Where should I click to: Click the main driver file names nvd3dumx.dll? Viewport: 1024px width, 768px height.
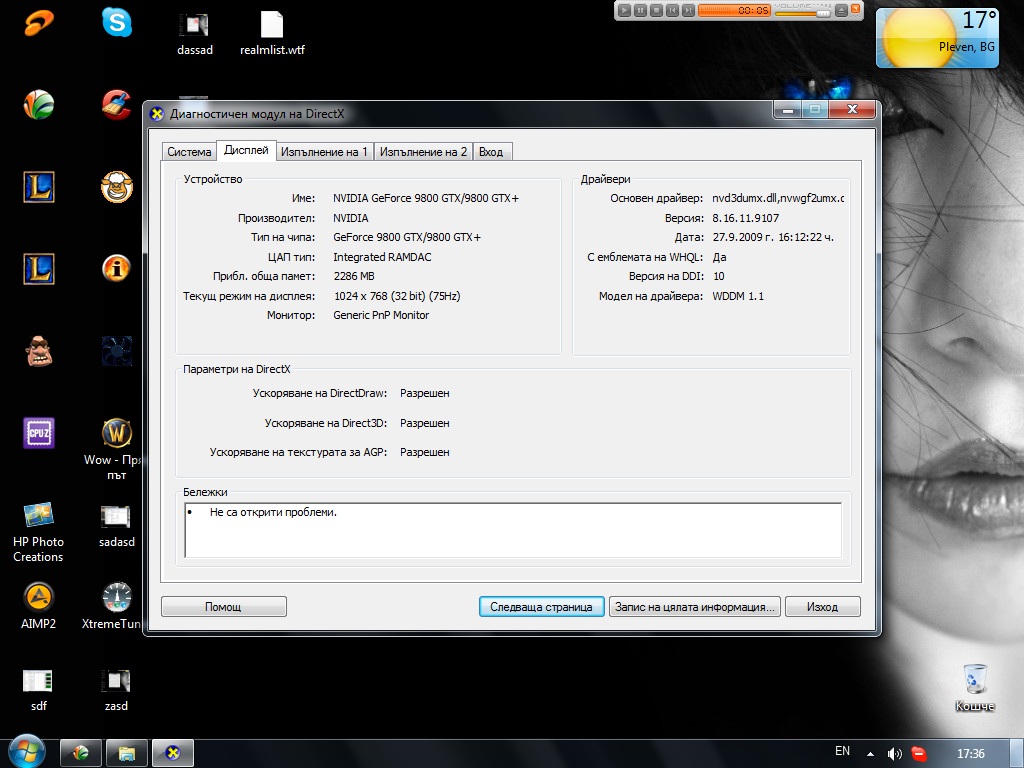click(778, 198)
